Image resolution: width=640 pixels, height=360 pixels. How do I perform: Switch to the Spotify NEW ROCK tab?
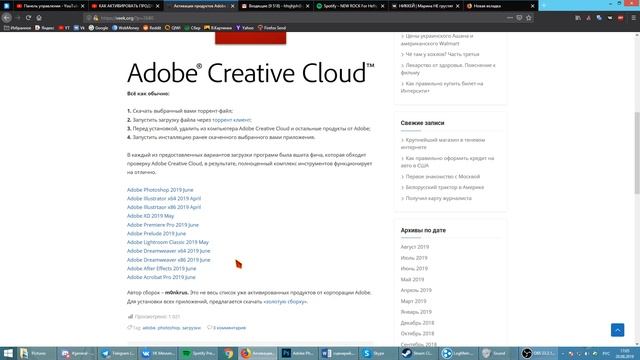pos(350,6)
